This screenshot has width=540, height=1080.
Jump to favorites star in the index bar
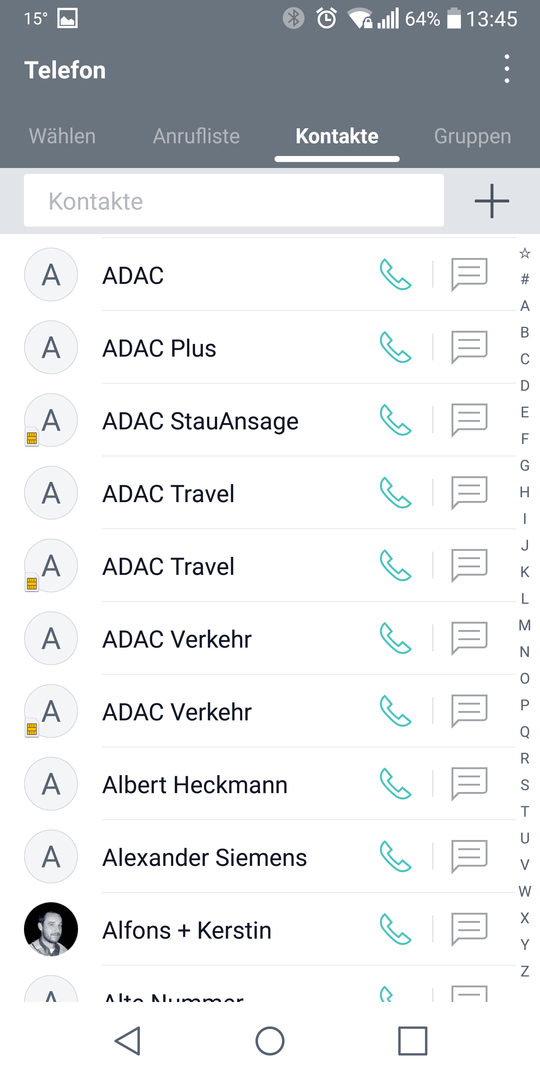[x=525, y=253]
